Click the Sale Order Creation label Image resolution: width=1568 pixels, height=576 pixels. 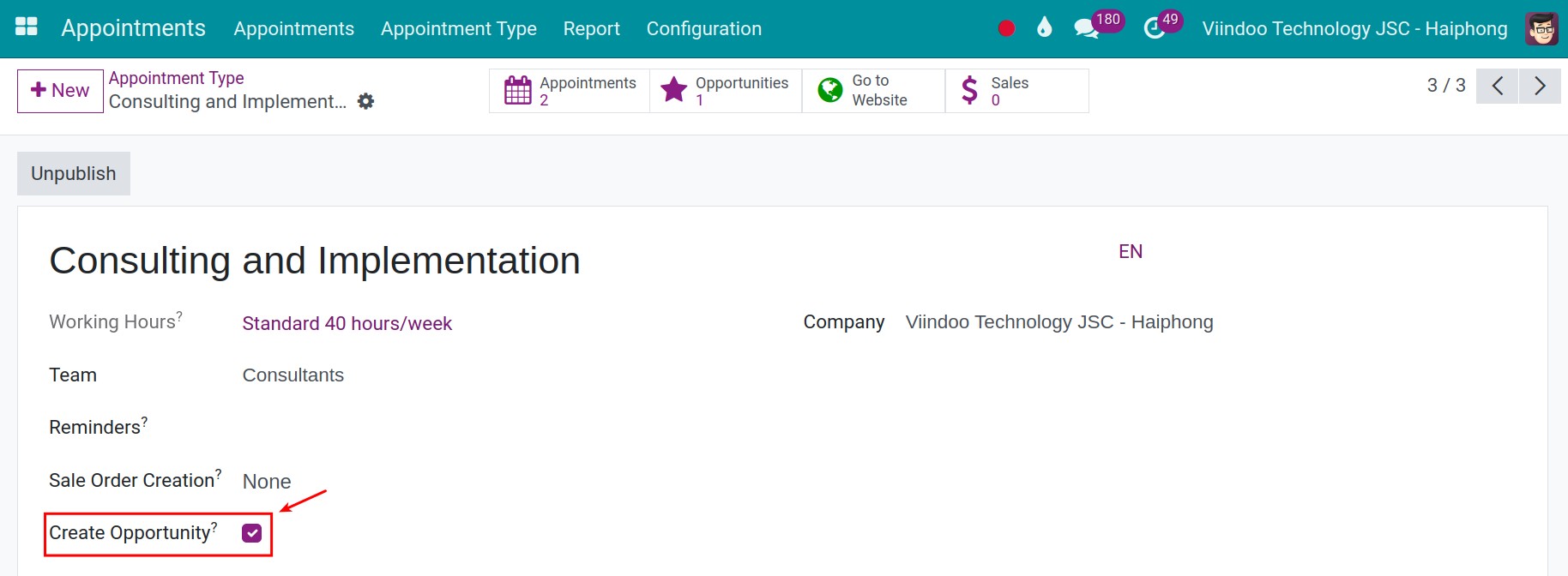[x=136, y=480]
